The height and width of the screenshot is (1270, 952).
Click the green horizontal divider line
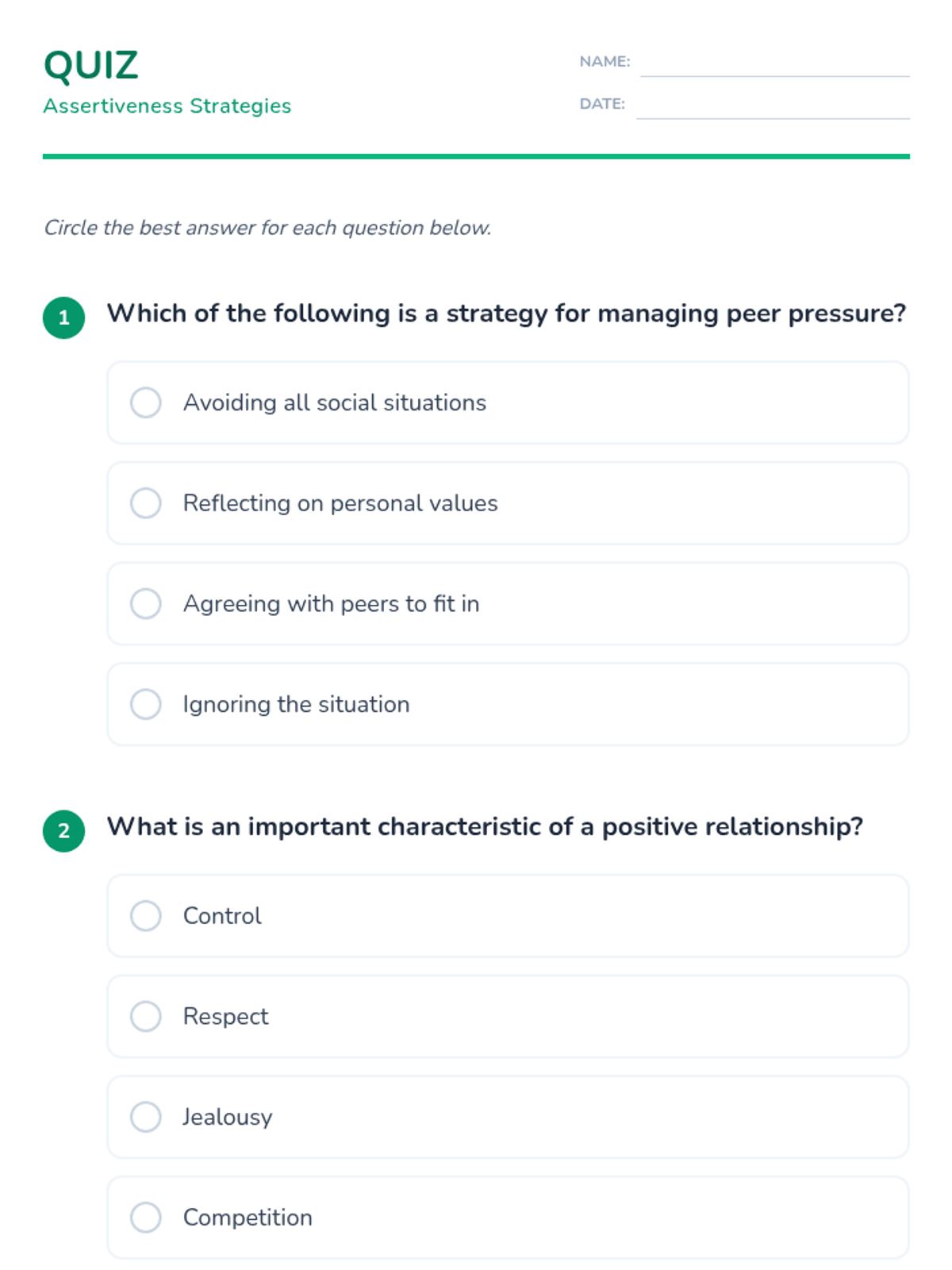click(476, 156)
